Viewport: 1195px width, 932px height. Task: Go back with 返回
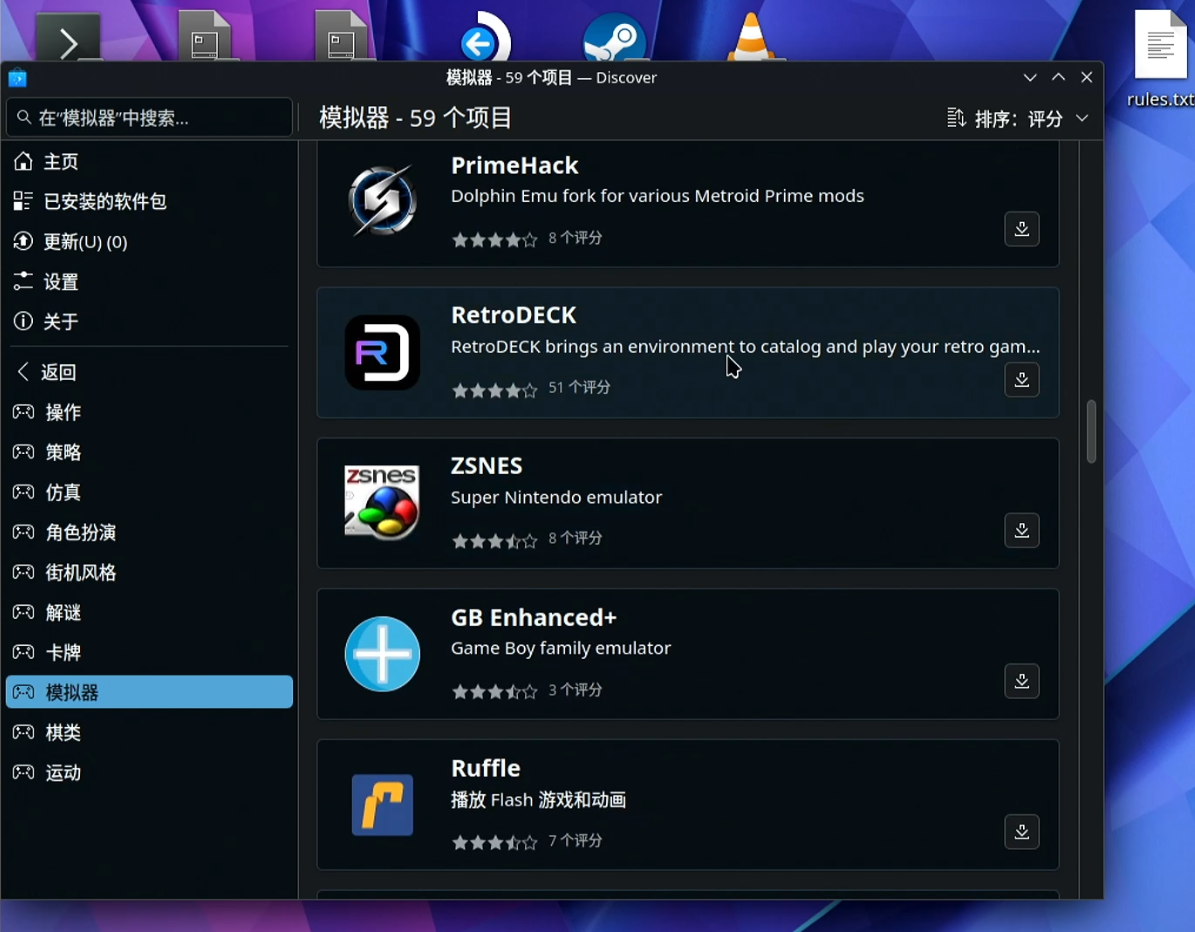(x=149, y=372)
